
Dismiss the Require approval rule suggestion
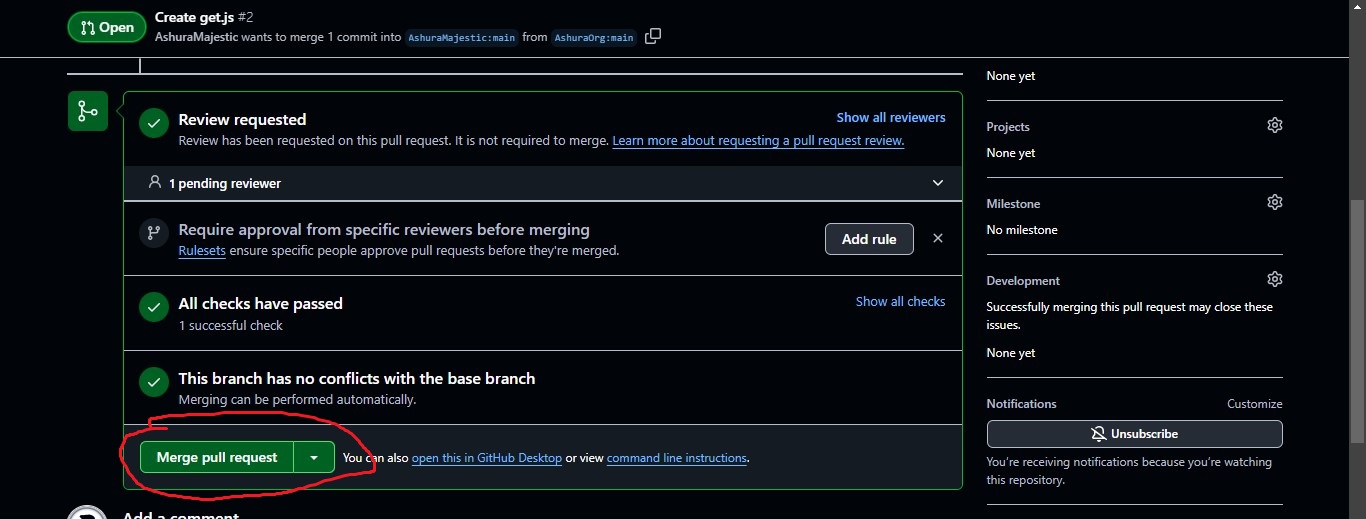pyautogui.click(x=938, y=238)
